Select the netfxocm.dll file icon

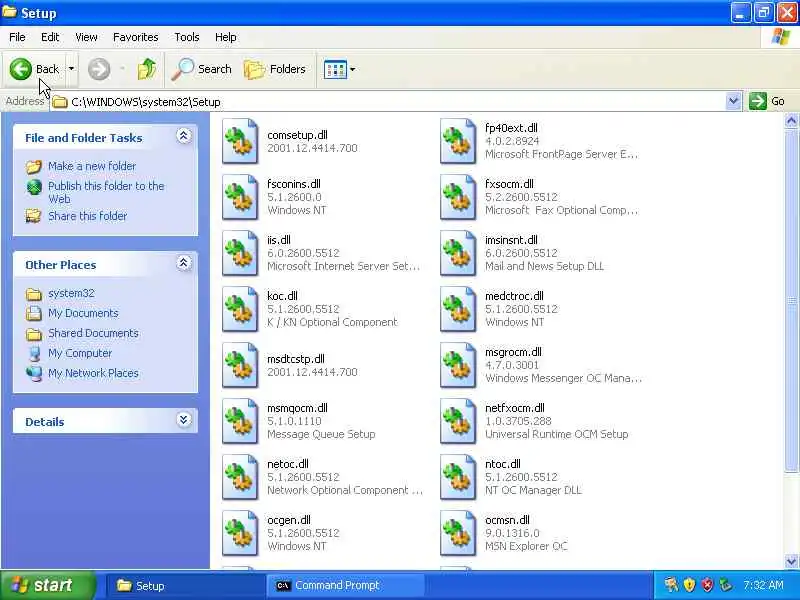[x=458, y=421]
